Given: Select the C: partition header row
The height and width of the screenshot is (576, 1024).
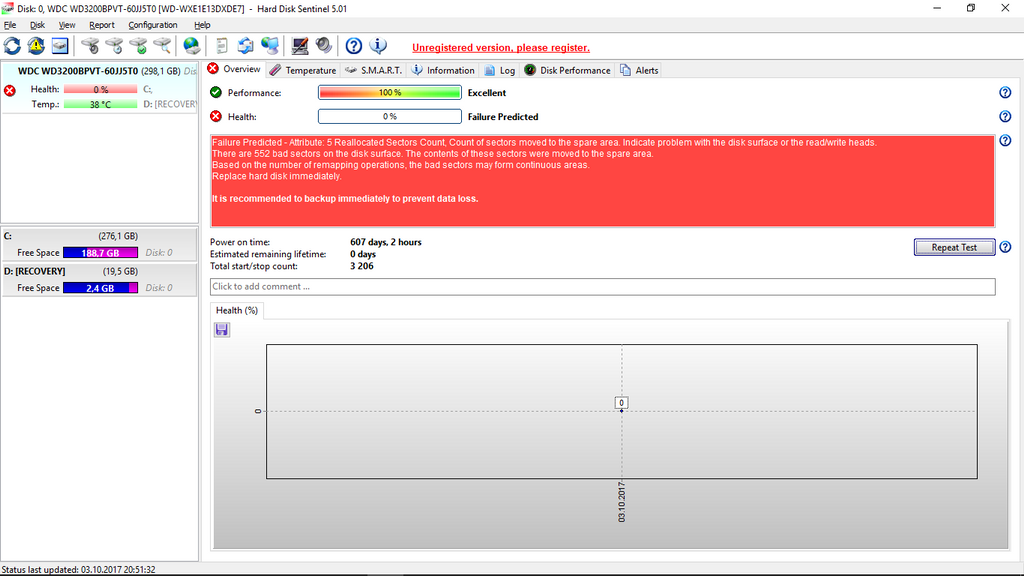Looking at the screenshot, I should pyautogui.click(x=99, y=236).
